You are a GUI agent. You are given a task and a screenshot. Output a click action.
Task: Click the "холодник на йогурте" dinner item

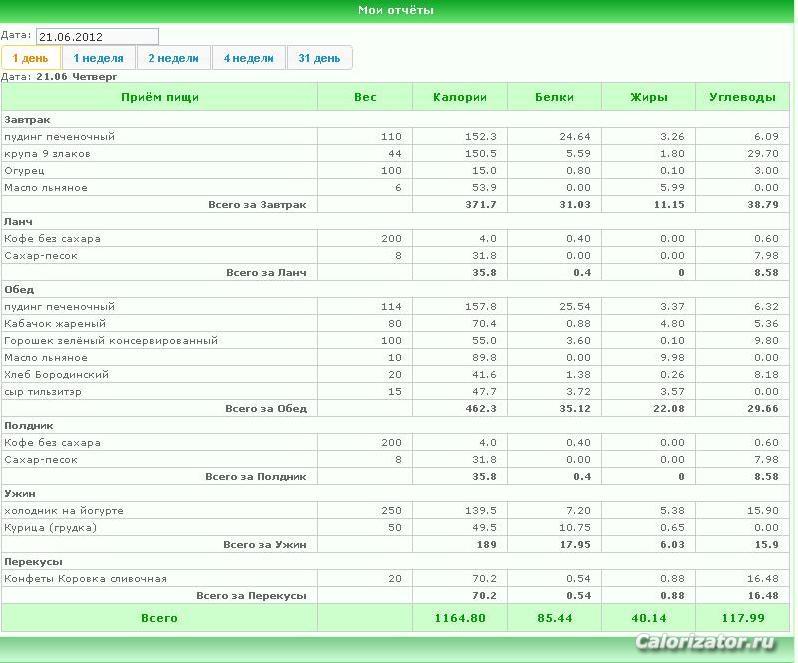click(64, 511)
